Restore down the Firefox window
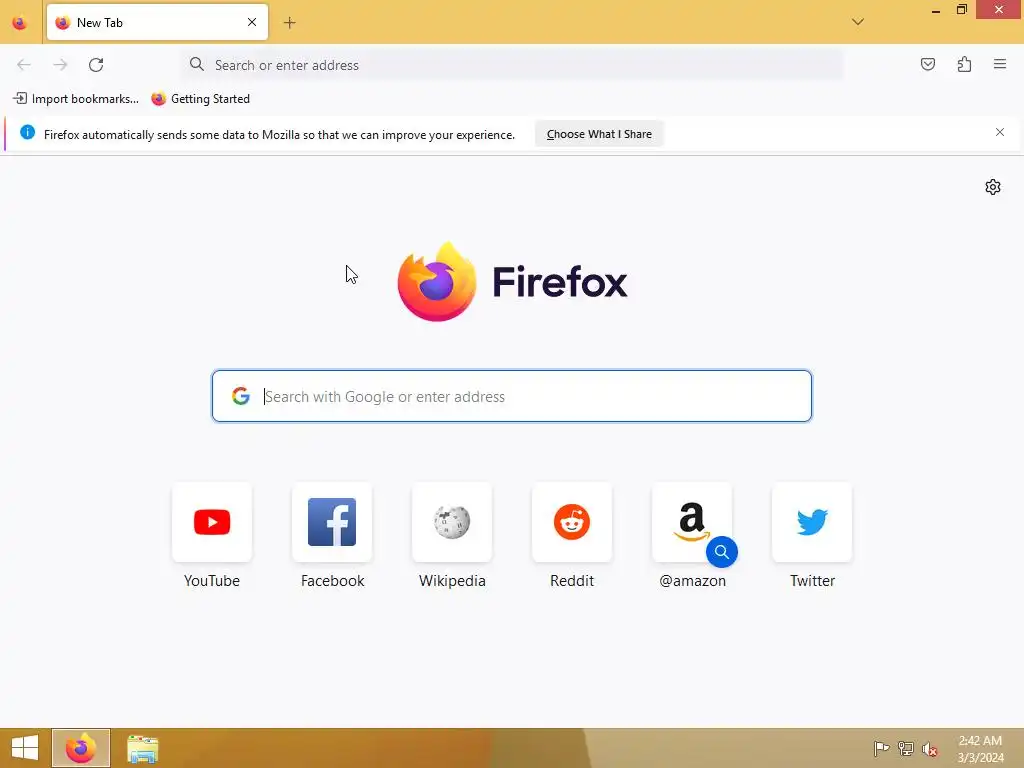1024x768 pixels. coord(961,10)
